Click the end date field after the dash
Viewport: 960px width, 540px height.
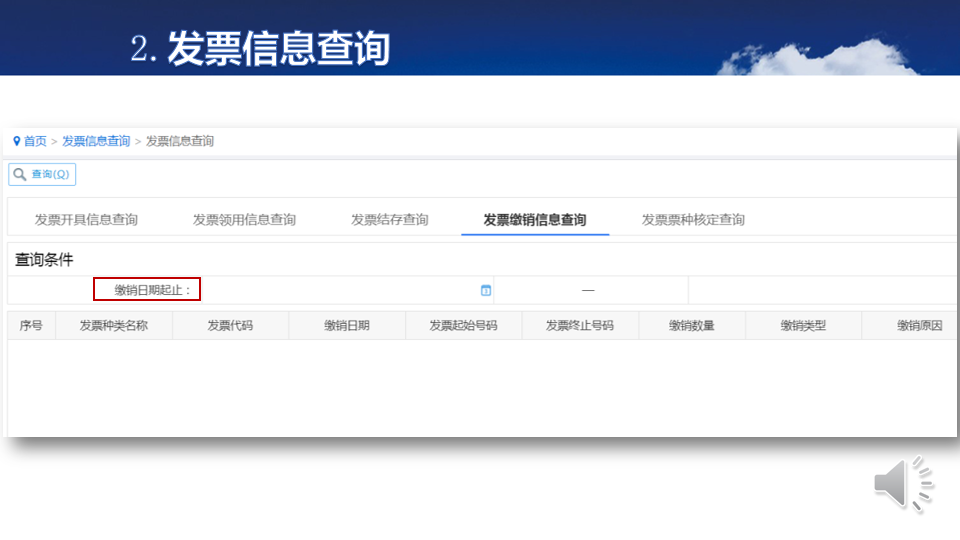click(x=643, y=290)
